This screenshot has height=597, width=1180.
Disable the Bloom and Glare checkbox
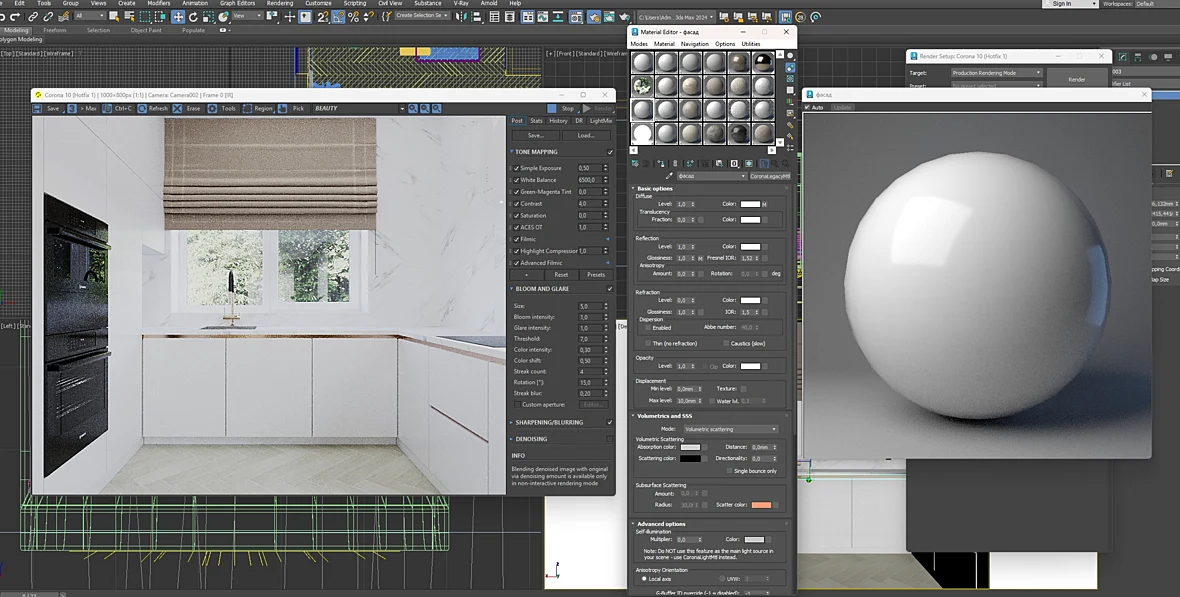pyautogui.click(x=610, y=289)
